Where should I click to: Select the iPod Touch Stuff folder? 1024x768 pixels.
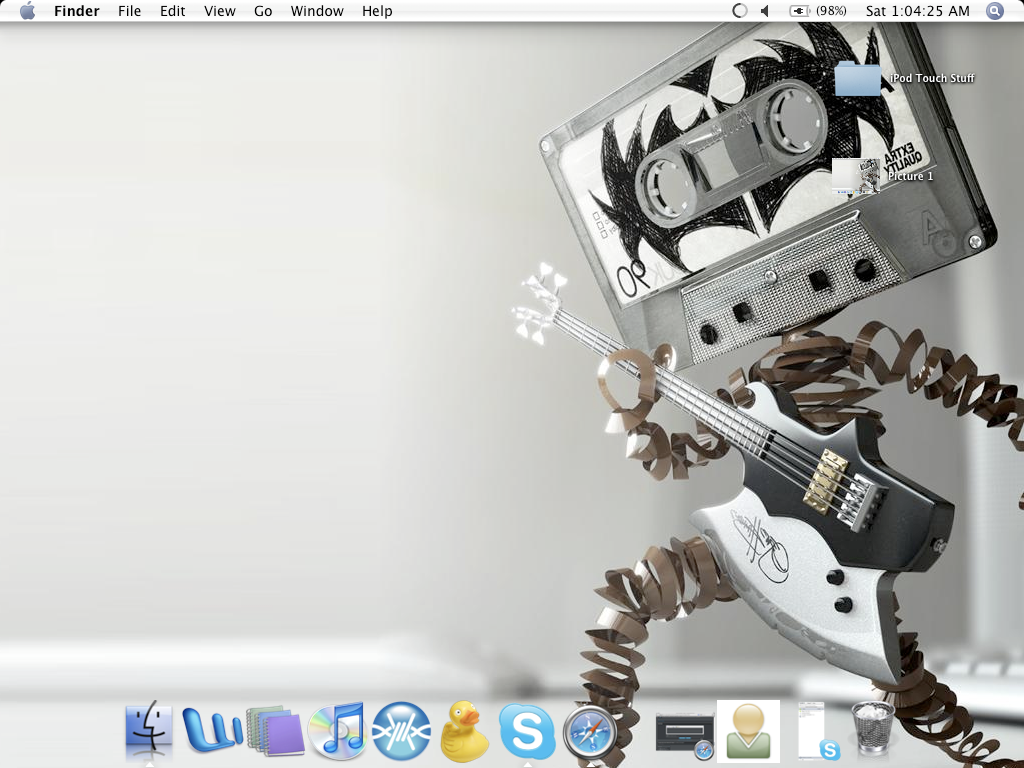(857, 78)
